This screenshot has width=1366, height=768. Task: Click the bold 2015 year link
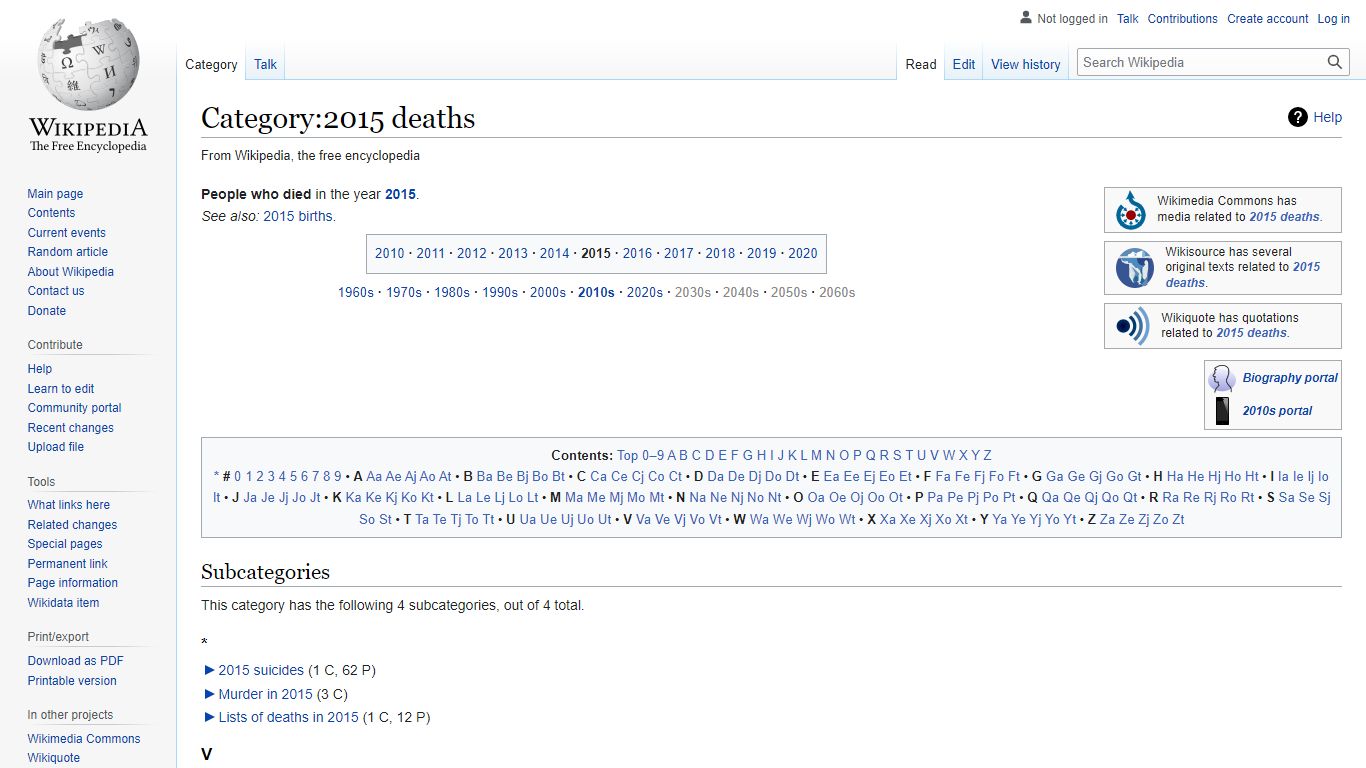point(400,194)
